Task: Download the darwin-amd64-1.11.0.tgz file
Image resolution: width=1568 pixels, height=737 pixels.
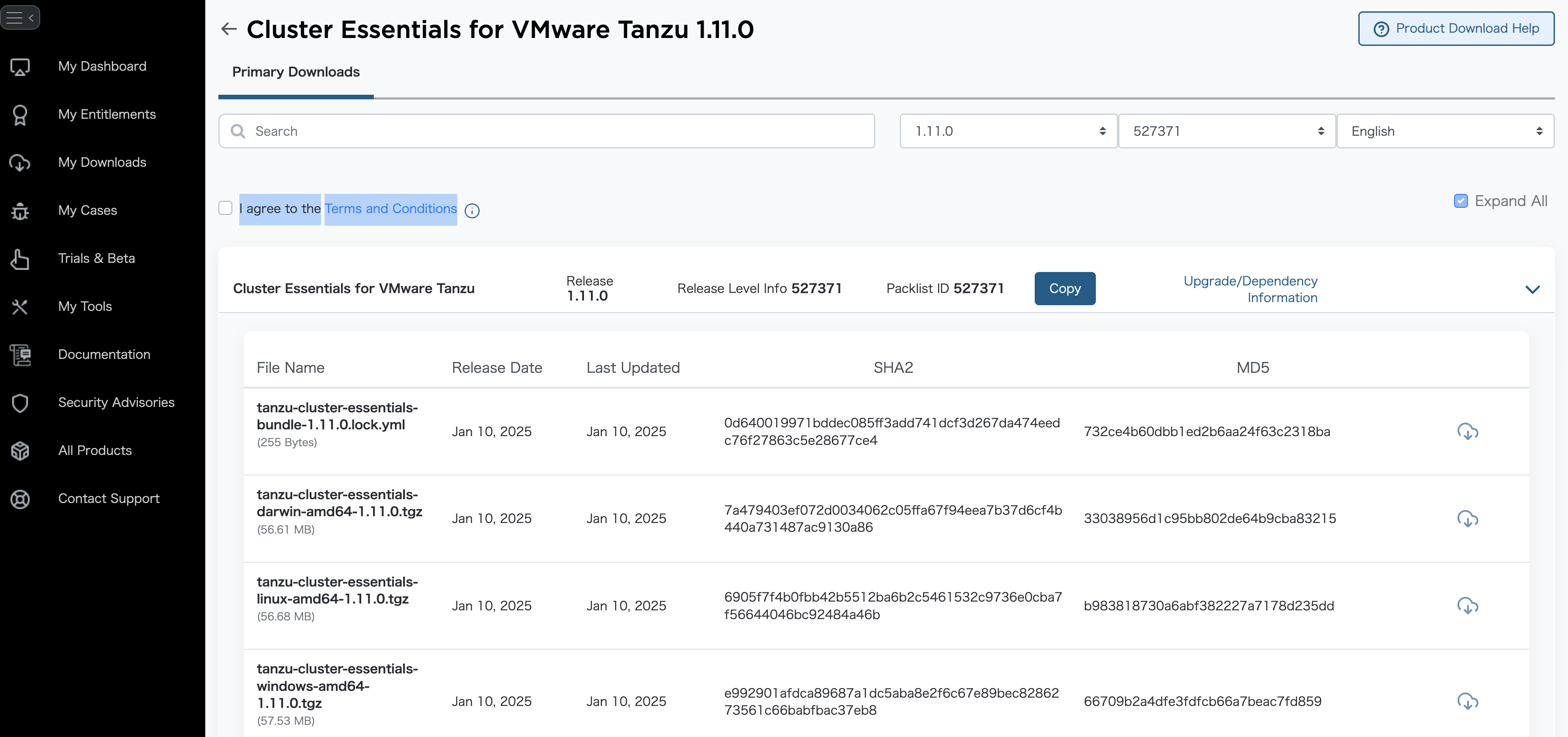Action: 1467,519
